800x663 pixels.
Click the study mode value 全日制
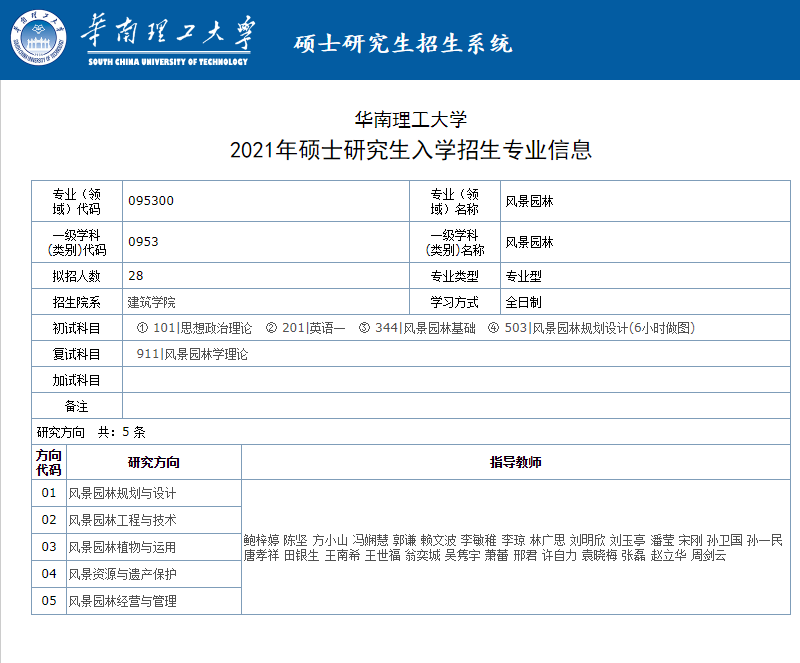523,302
